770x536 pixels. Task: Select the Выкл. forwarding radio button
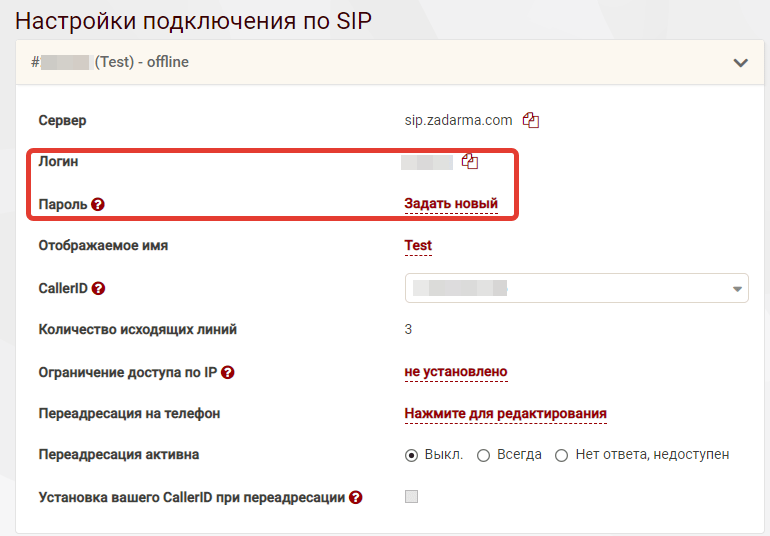pyautogui.click(x=412, y=455)
